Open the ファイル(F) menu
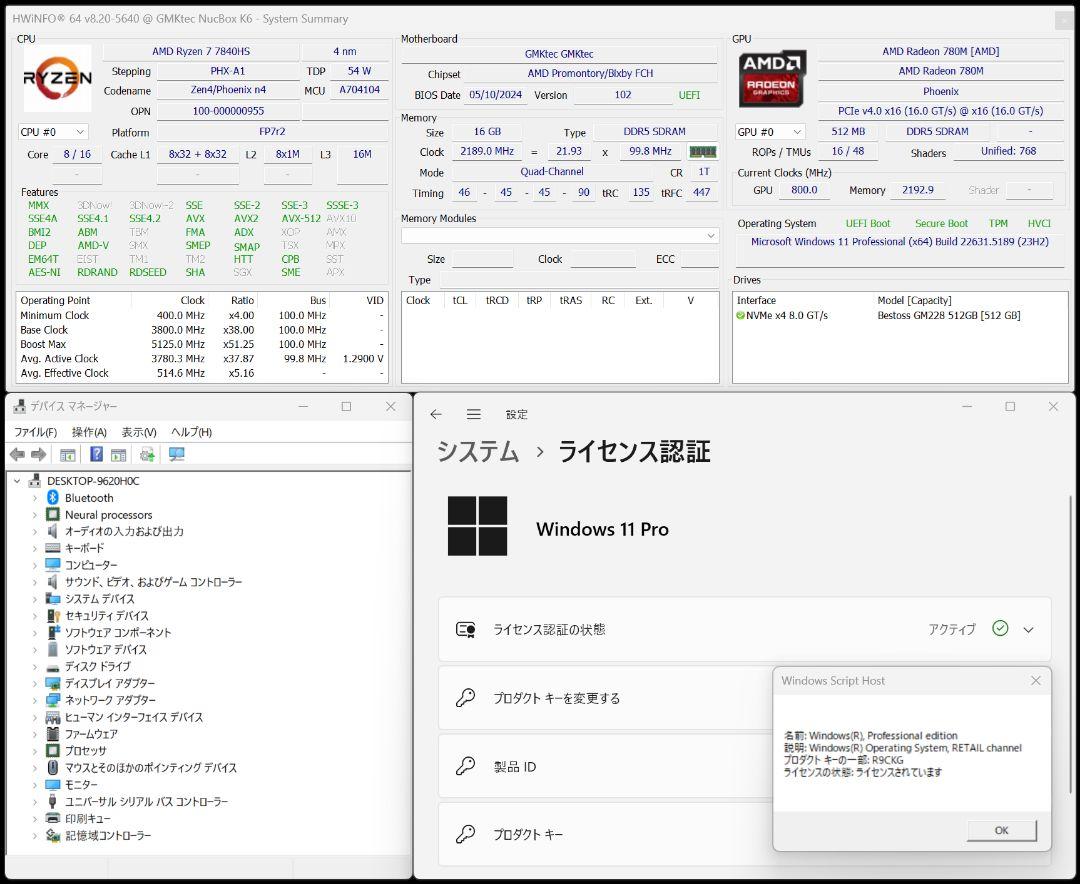1080x884 pixels. [35, 432]
